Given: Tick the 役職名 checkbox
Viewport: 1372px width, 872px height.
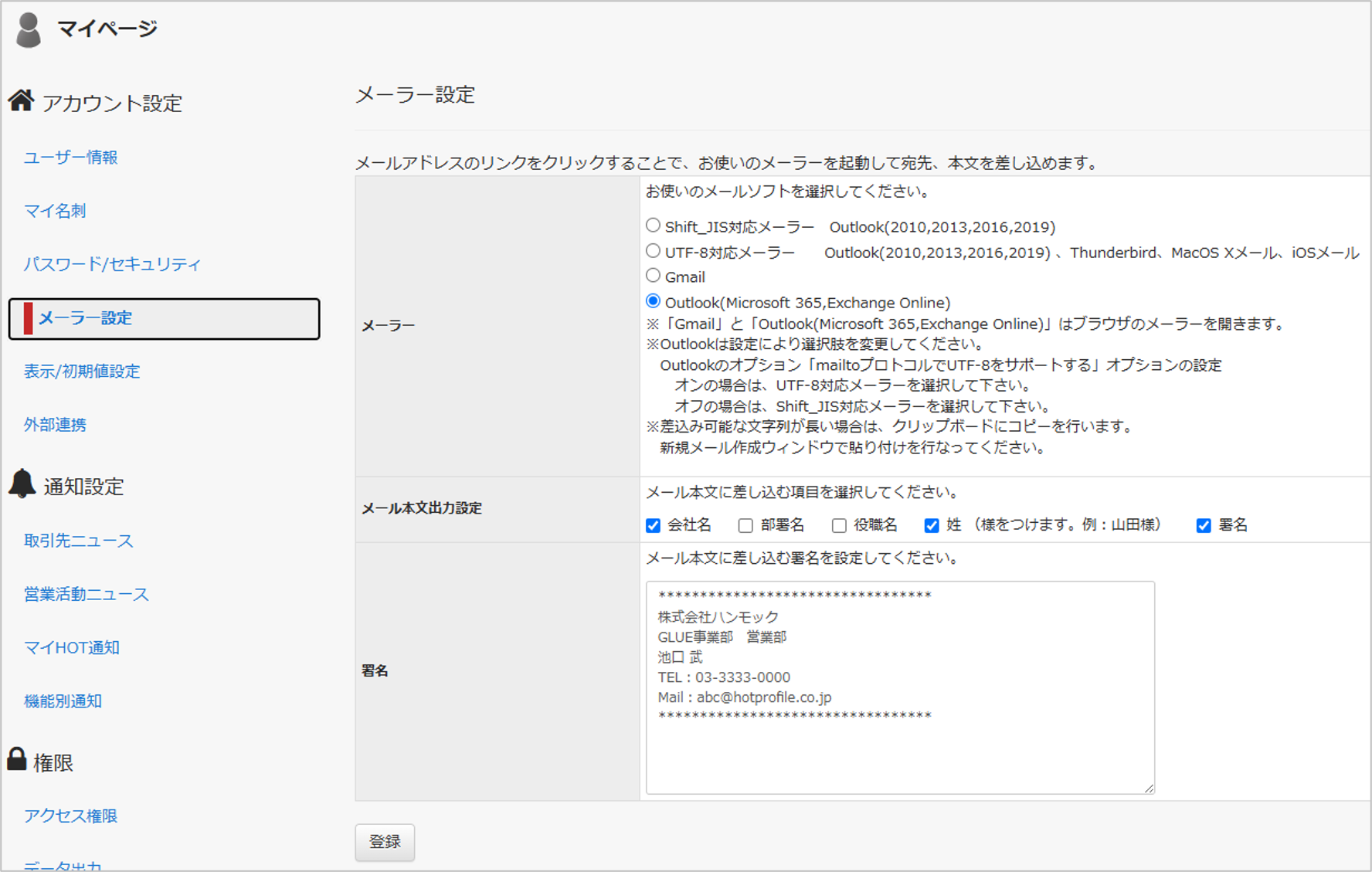Looking at the screenshot, I should point(839,526).
